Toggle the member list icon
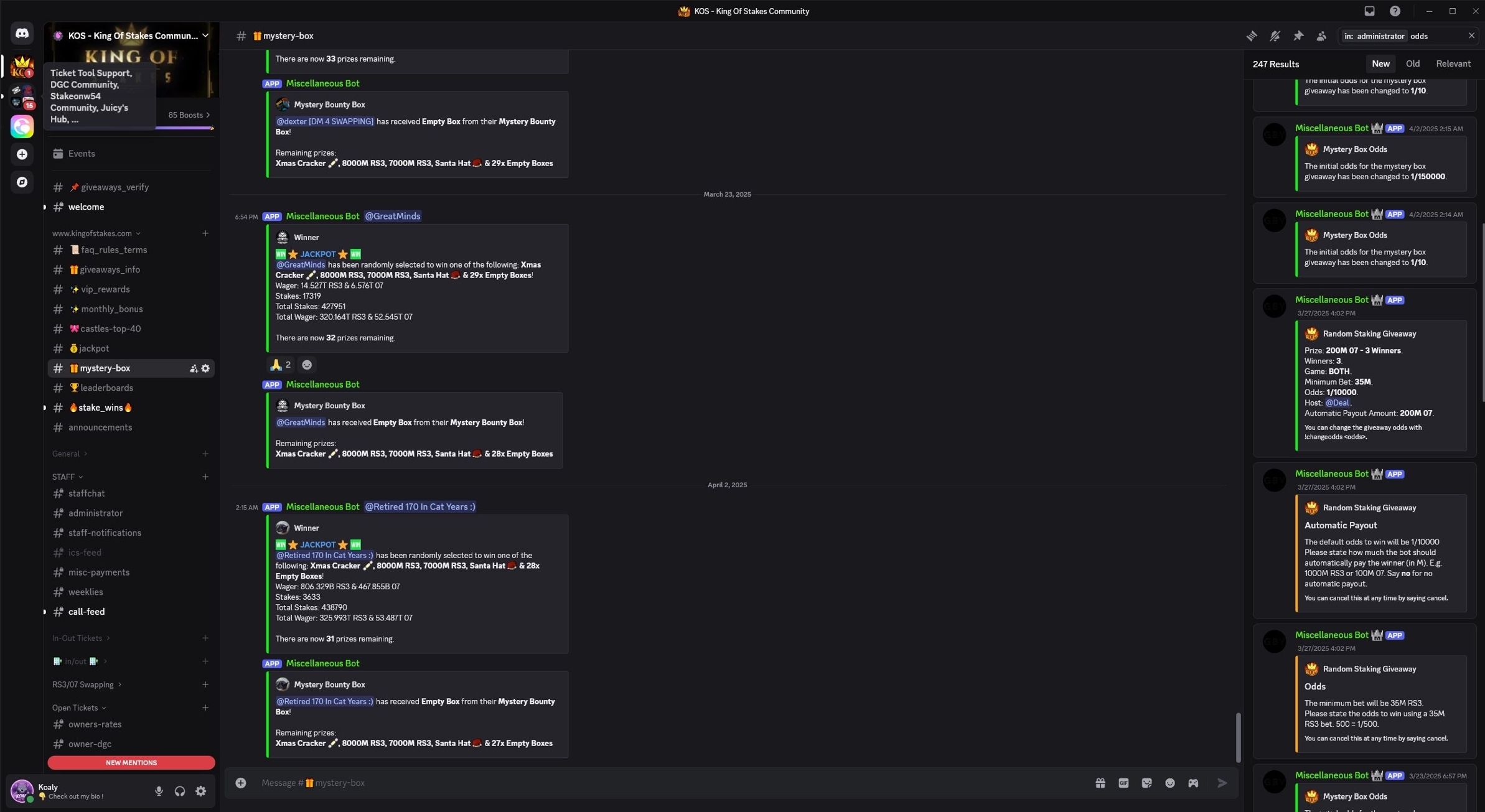The height and width of the screenshot is (812, 1485). [x=1321, y=36]
